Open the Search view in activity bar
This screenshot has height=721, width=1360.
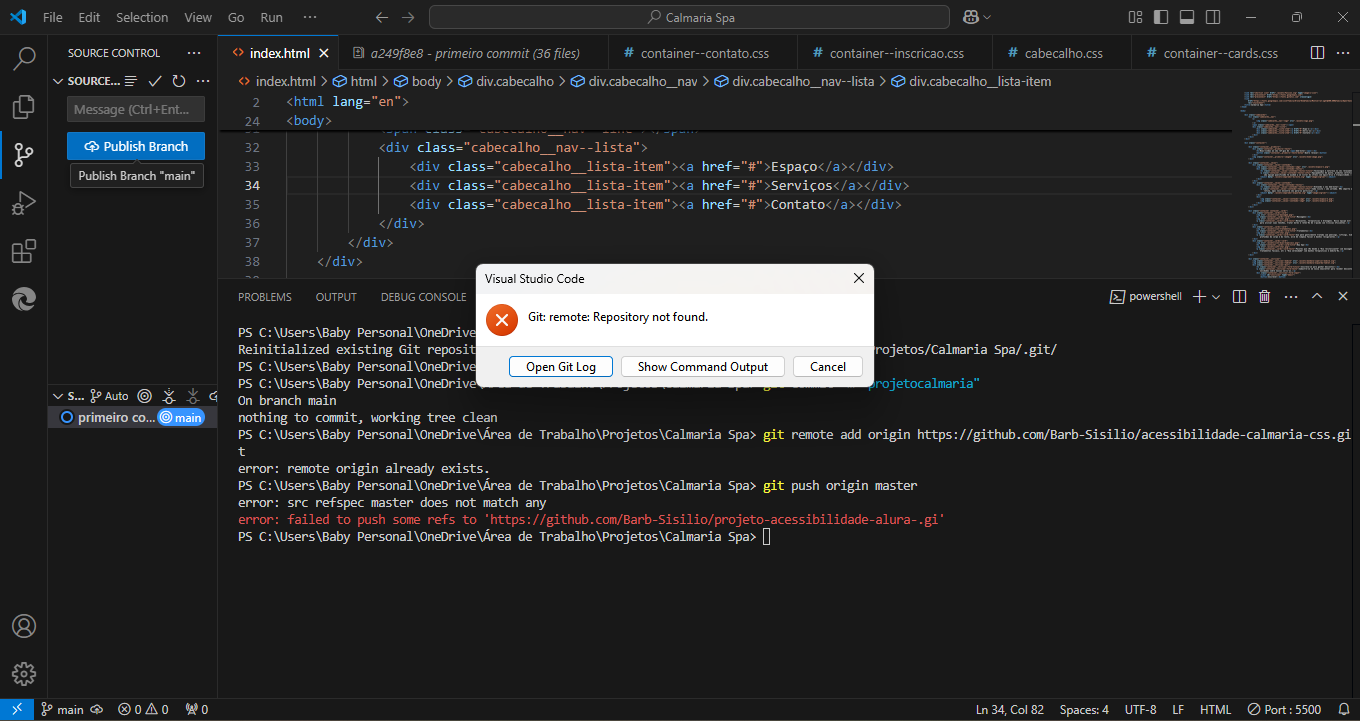(24, 58)
